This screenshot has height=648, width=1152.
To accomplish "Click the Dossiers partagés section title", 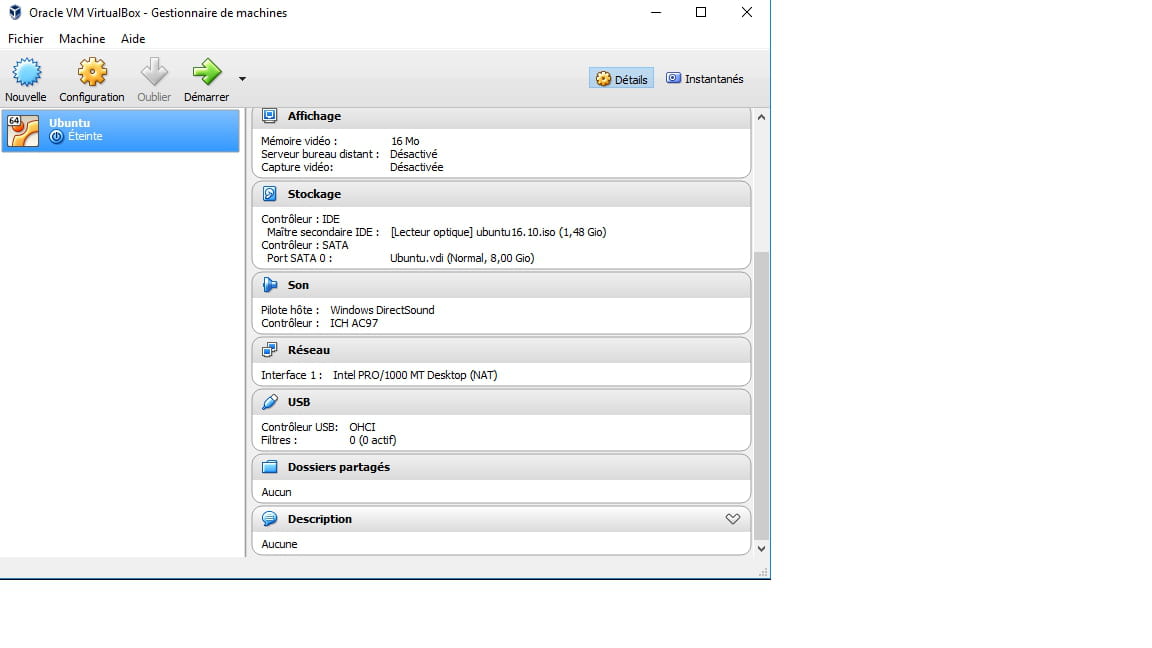I will [x=339, y=467].
